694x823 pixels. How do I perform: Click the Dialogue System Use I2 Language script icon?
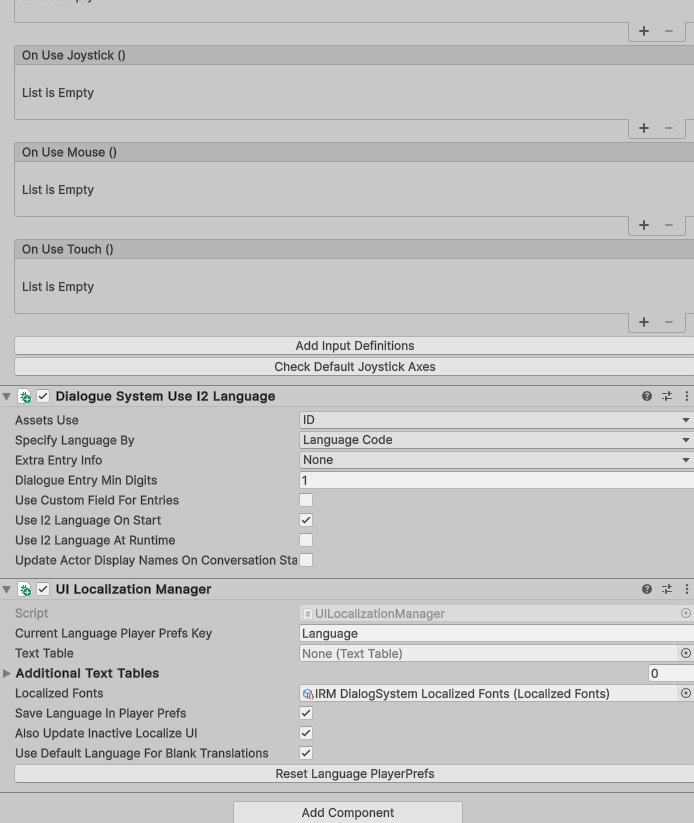(x=25, y=396)
